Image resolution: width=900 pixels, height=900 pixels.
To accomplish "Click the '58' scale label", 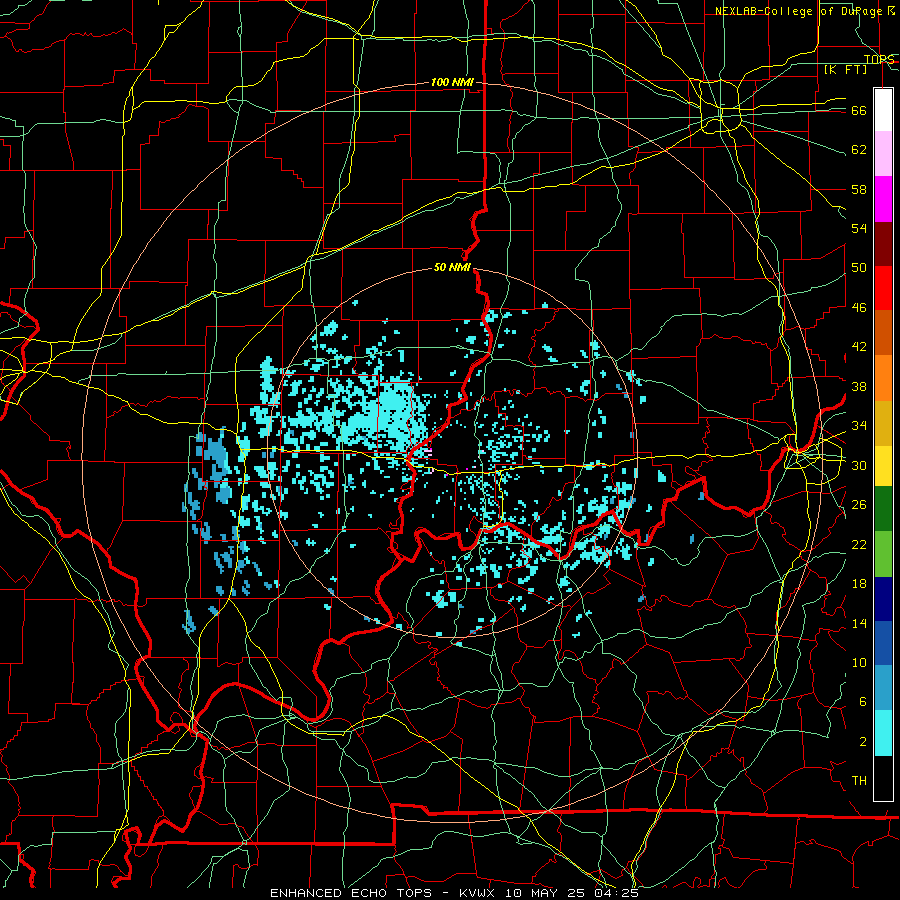I will pos(859,189).
